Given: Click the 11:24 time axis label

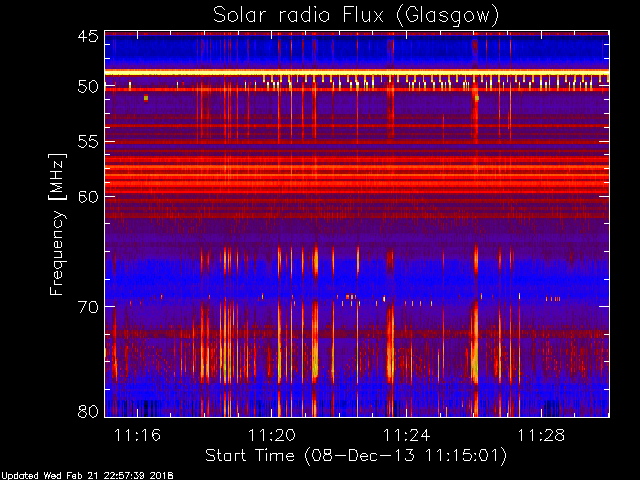Looking at the screenshot, I should coord(407,435).
